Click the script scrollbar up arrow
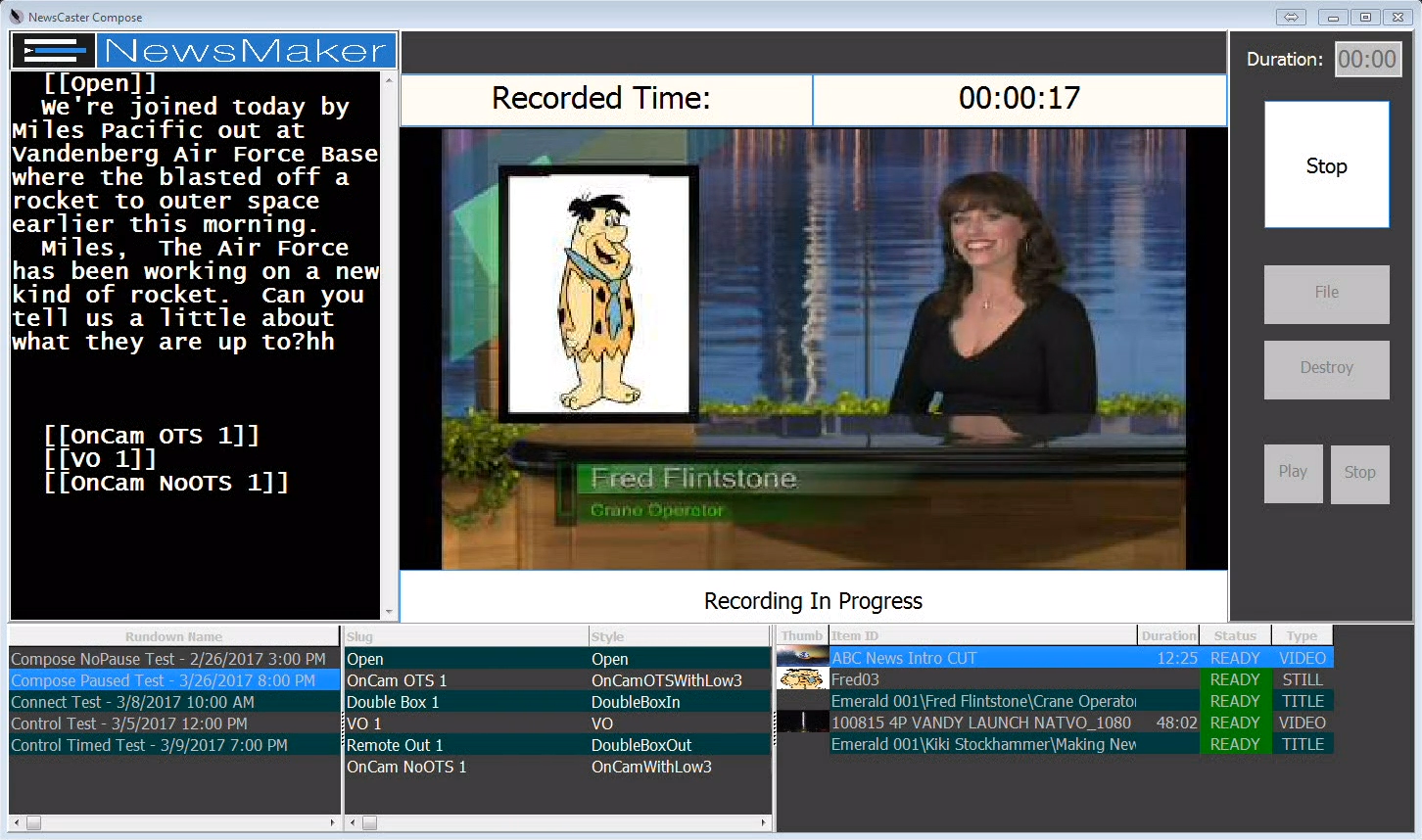 [389, 79]
